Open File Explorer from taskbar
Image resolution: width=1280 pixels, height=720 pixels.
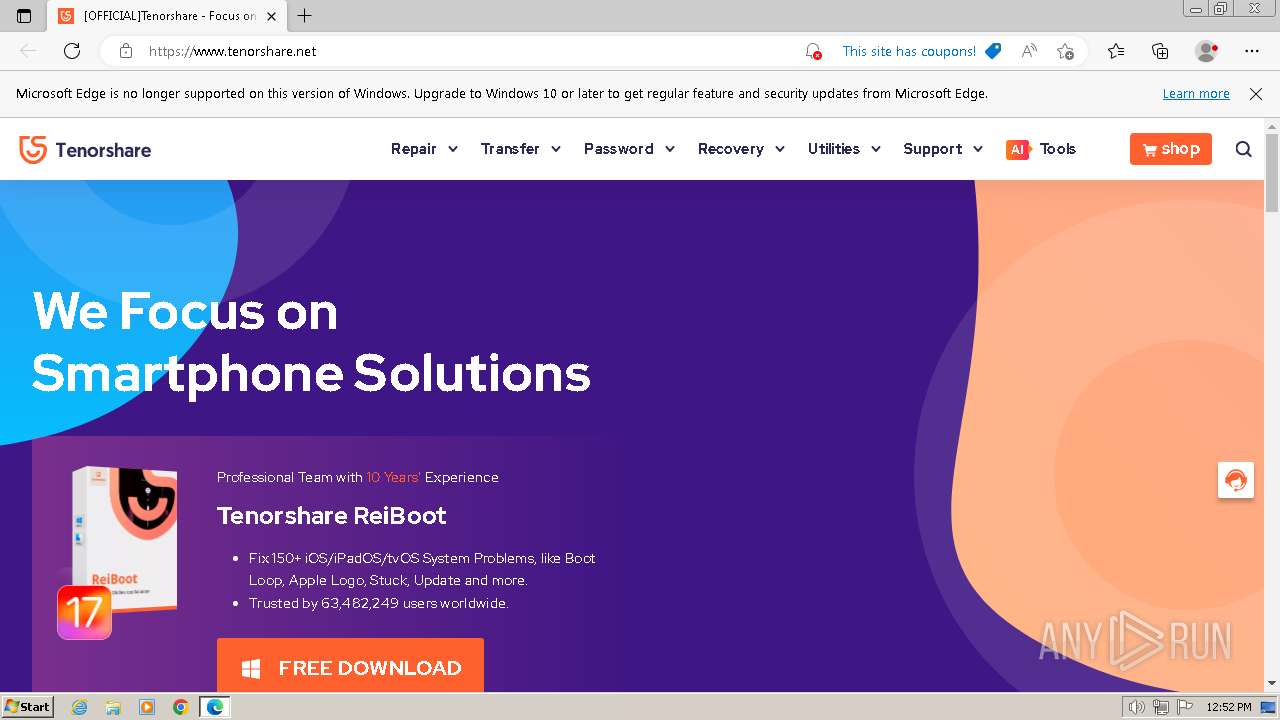113,707
